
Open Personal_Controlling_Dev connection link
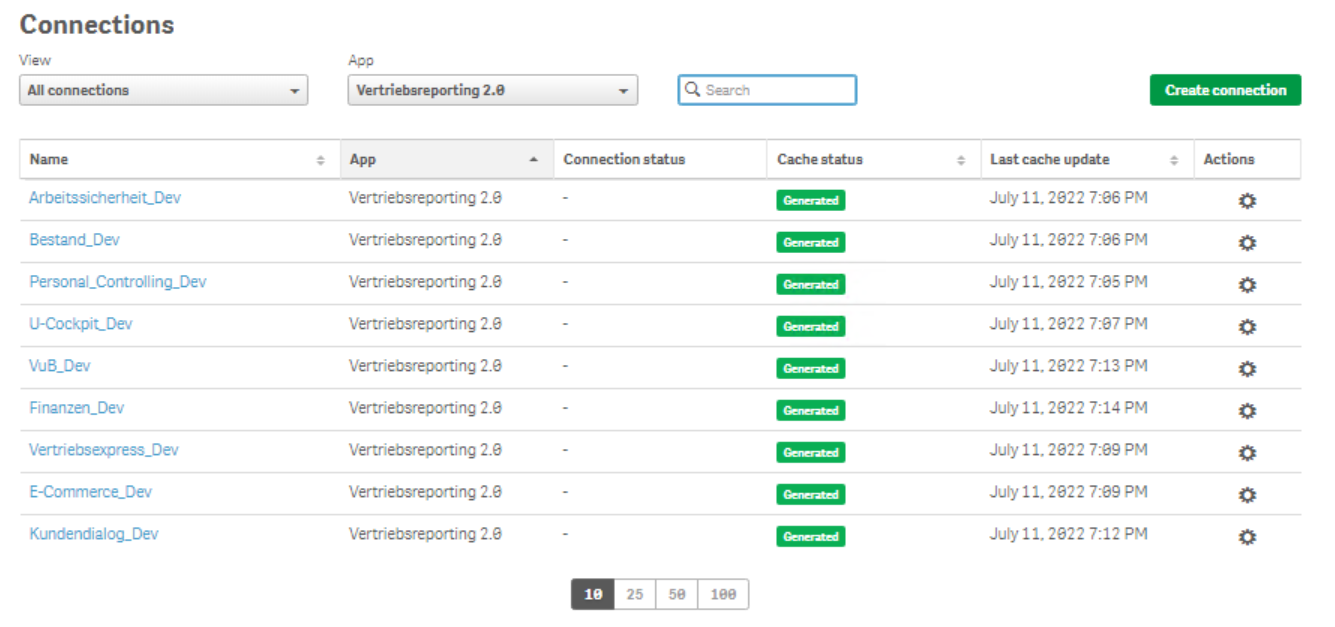(x=118, y=282)
